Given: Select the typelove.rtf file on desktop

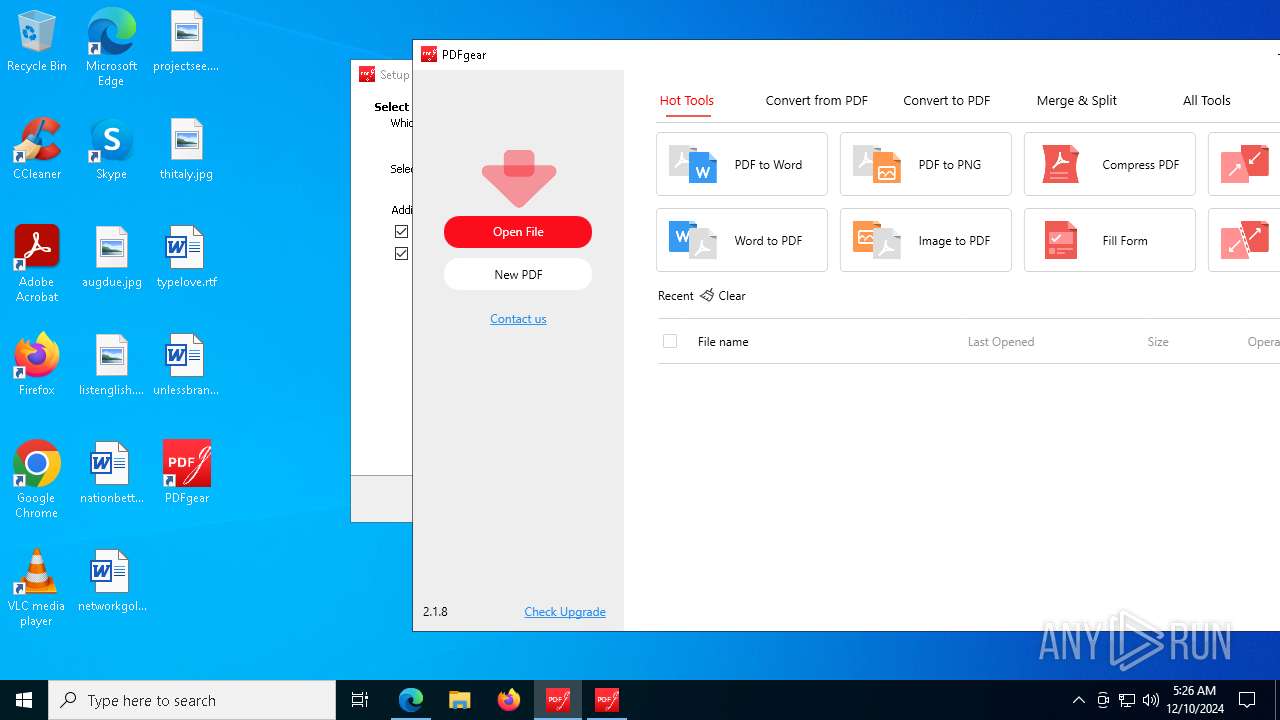Looking at the screenshot, I should [x=187, y=258].
